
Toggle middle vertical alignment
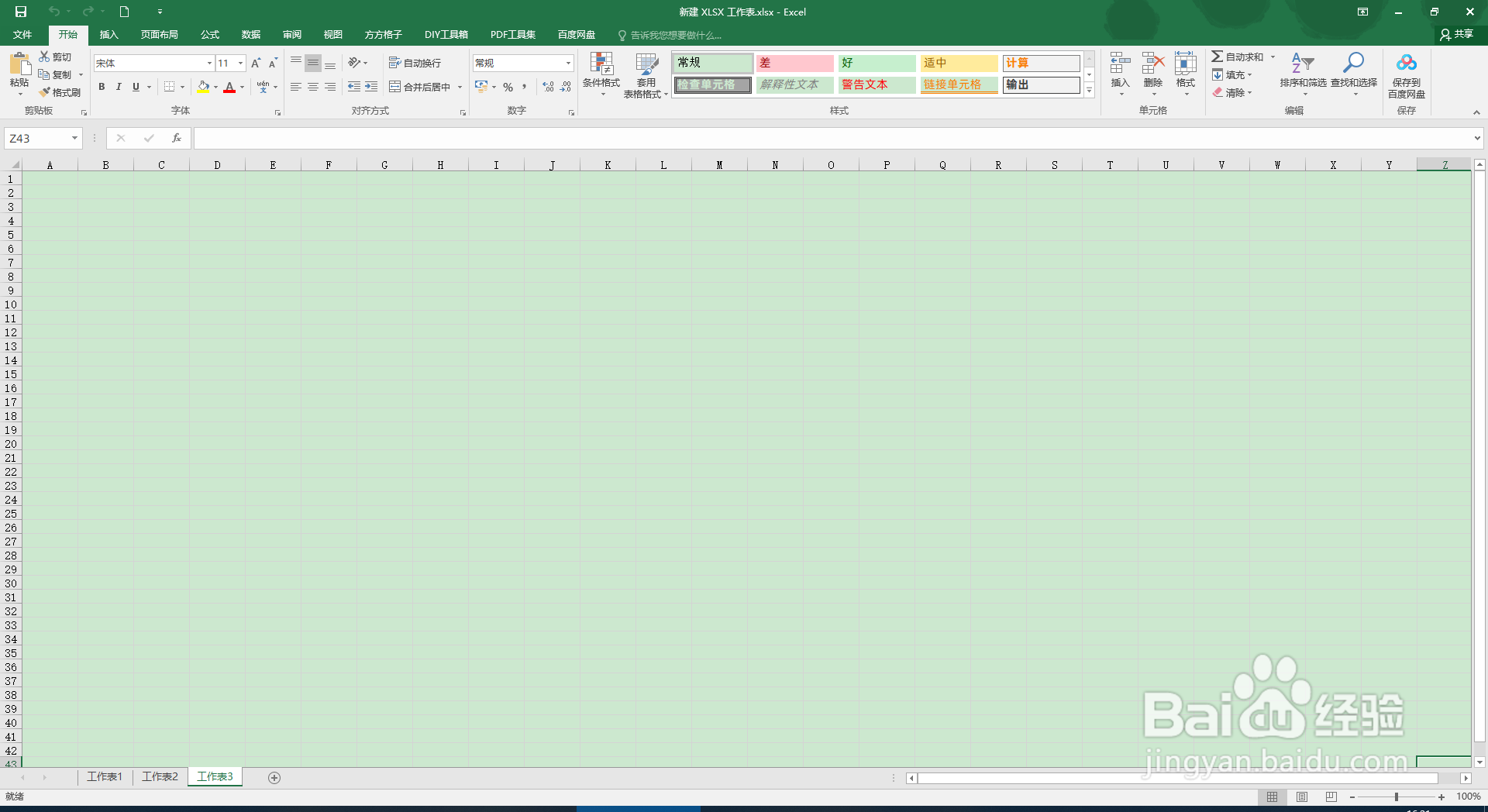click(x=313, y=63)
